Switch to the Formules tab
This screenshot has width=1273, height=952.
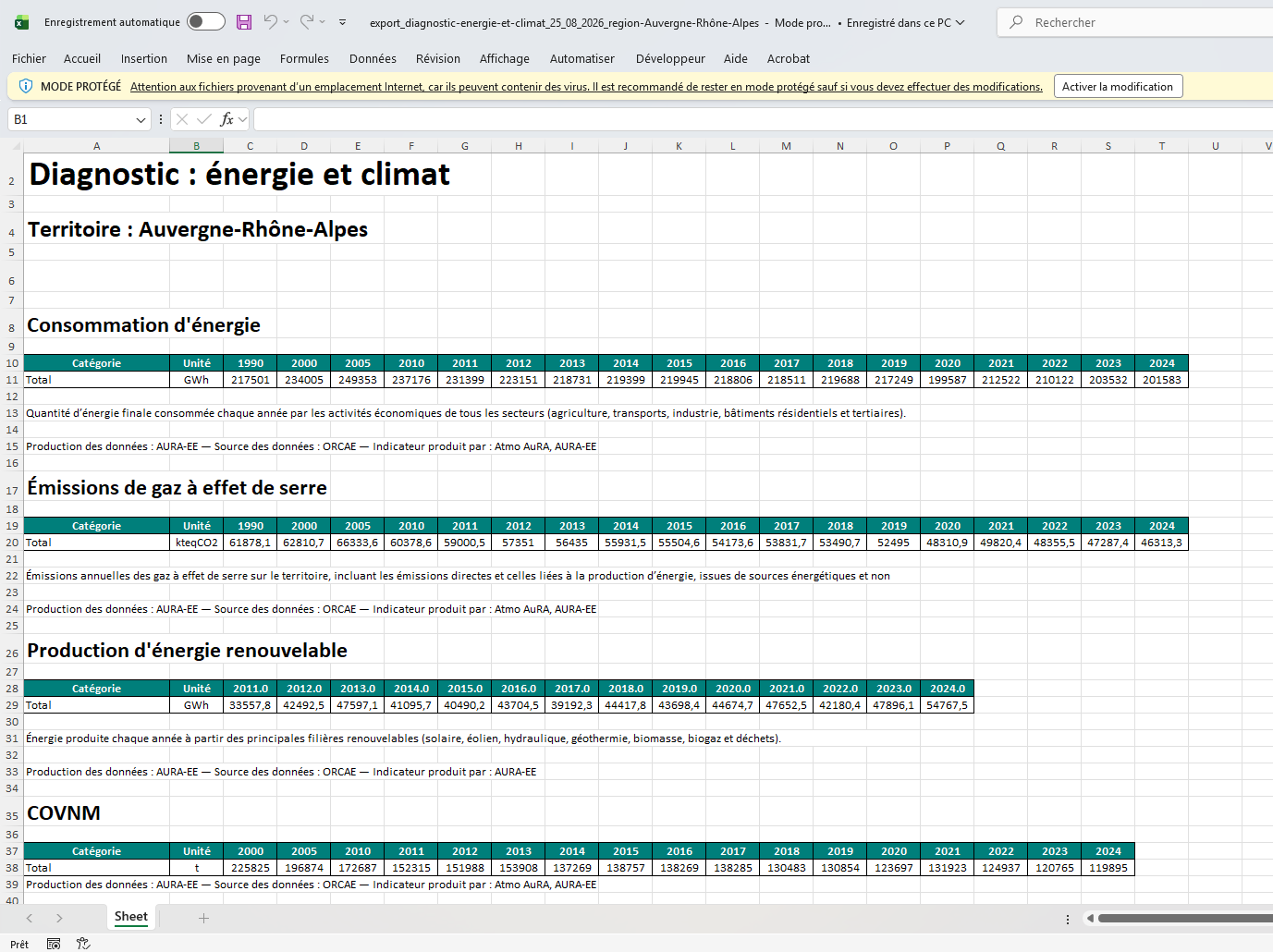(x=304, y=58)
